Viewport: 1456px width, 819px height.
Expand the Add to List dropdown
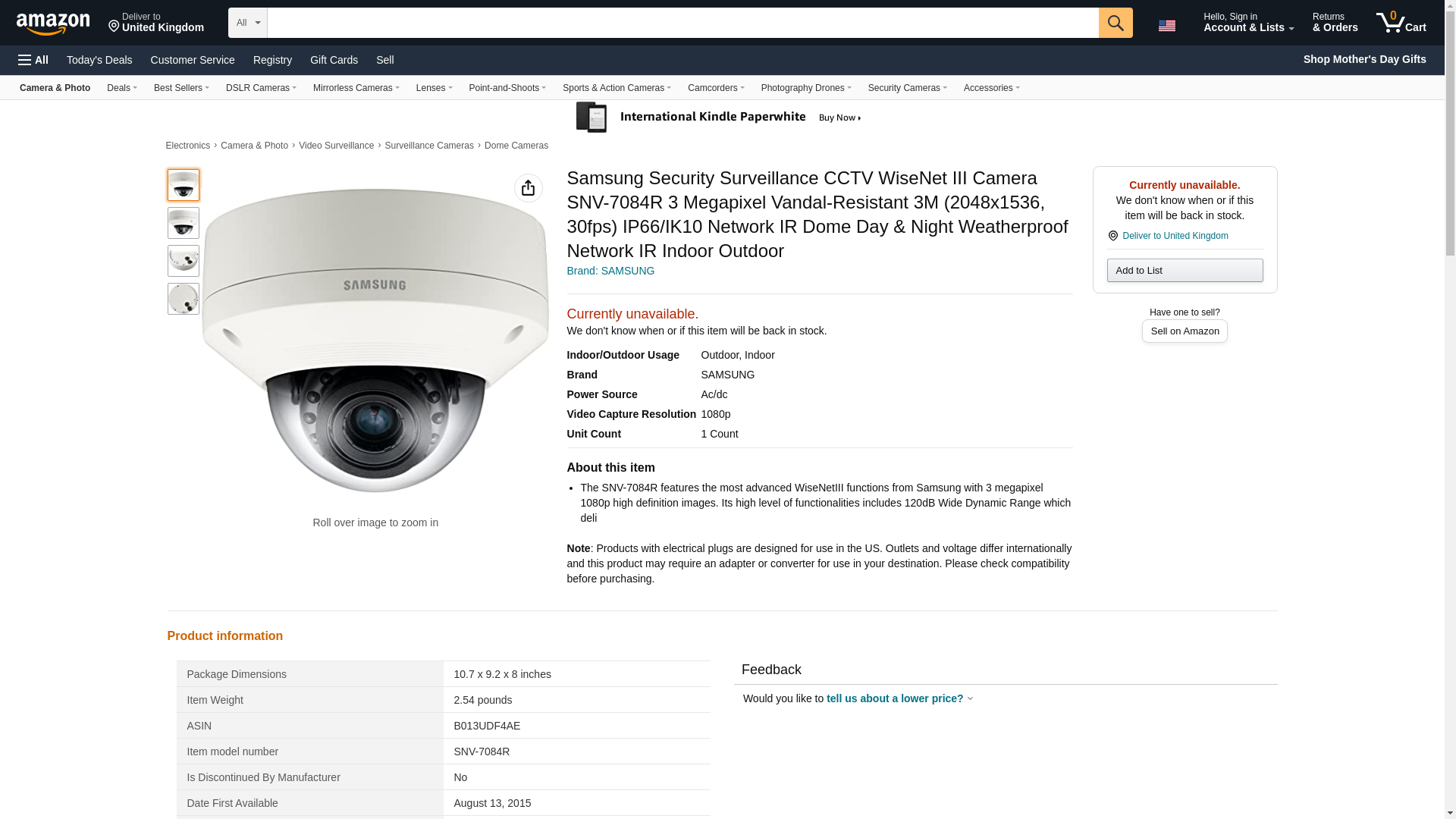click(x=1184, y=271)
